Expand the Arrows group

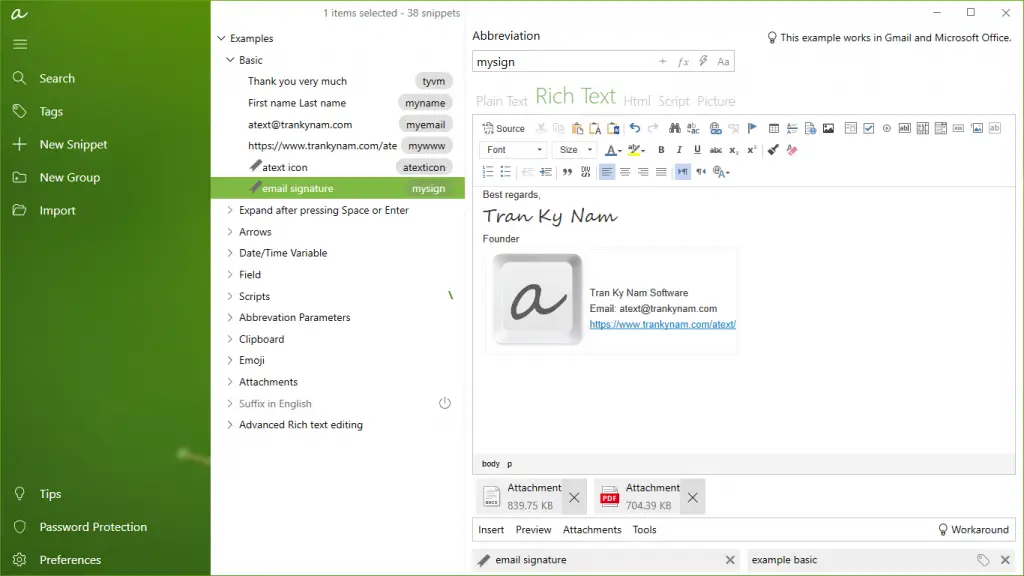click(x=230, y=232)
